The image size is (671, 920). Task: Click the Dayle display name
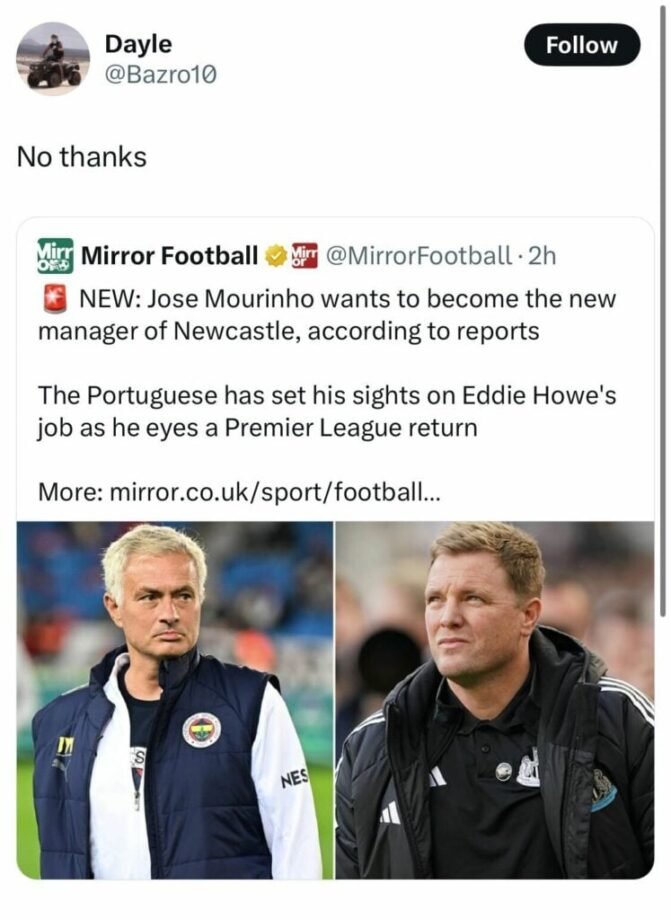tap(138, 45)
